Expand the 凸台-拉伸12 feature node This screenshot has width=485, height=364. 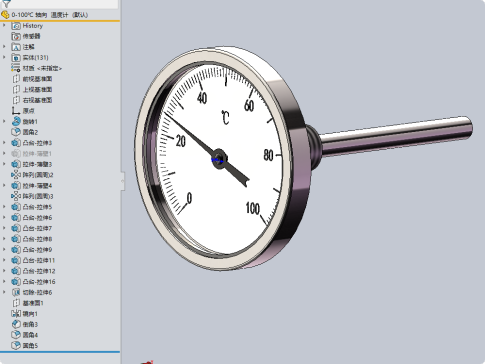click(4, 271)
